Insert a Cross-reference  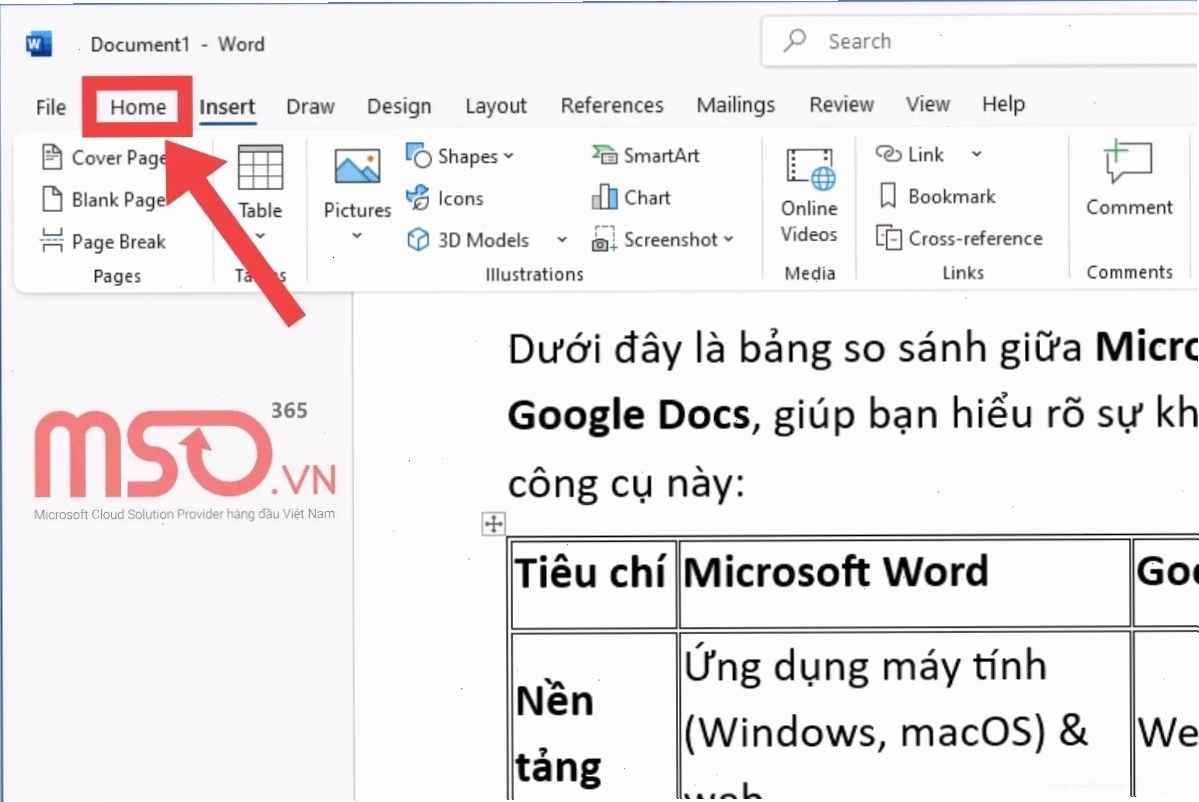[960, 239]
